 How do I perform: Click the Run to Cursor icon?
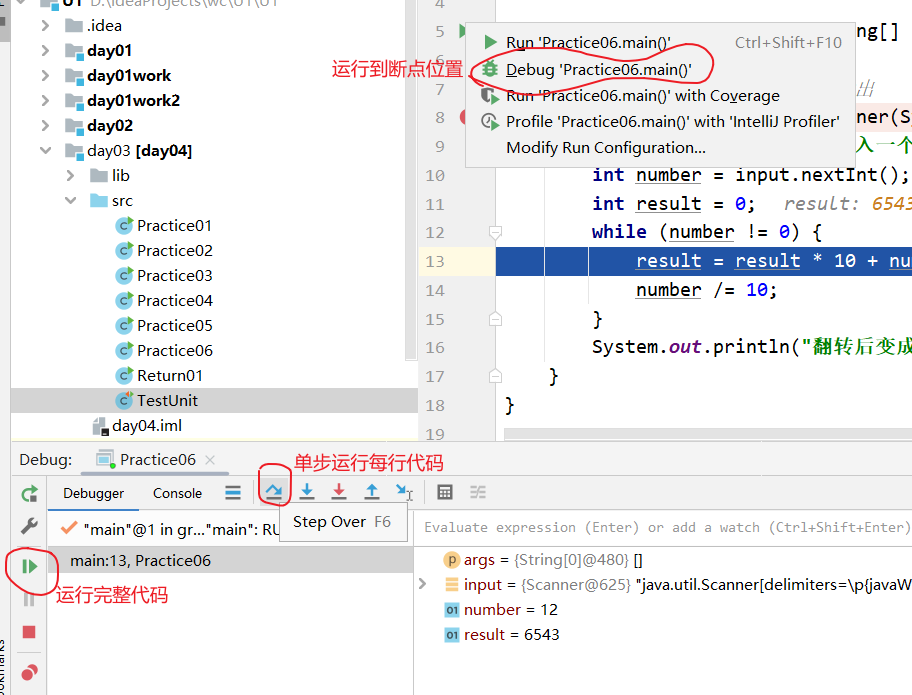coord(404,492)
